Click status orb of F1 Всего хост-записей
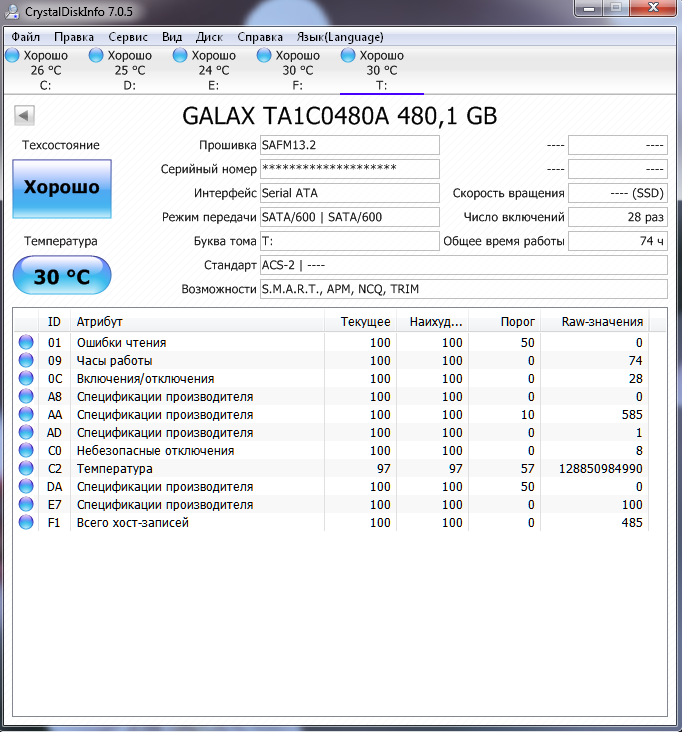 [x=26, y=522]
